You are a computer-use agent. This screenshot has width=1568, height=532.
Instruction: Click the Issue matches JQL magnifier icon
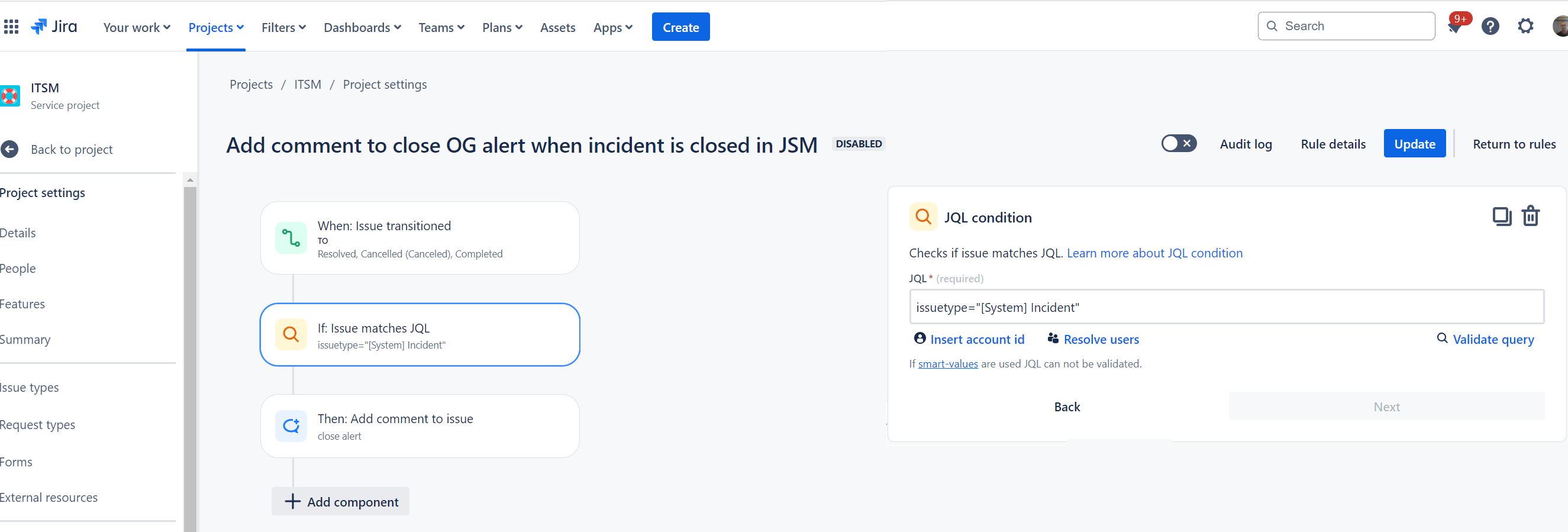click(291, 334)
